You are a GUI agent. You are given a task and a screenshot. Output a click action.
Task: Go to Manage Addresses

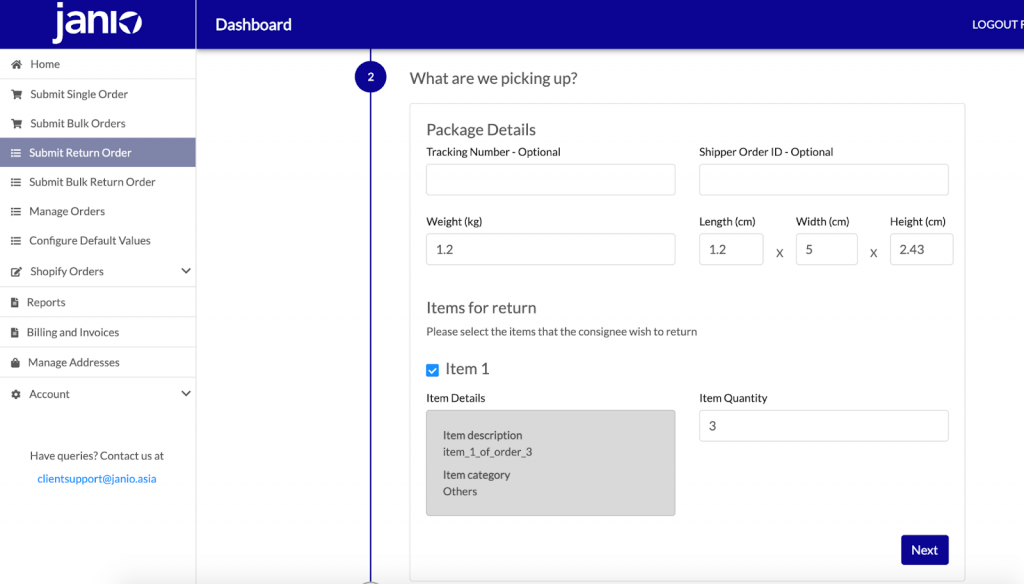pos(98,362)
